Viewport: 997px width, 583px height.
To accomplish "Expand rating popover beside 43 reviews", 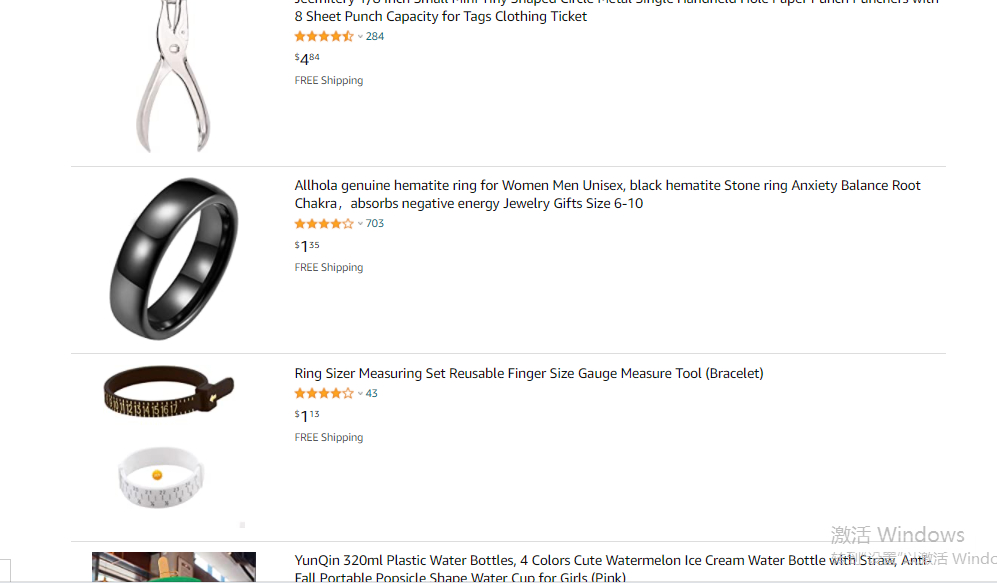I will pos(360,394).
